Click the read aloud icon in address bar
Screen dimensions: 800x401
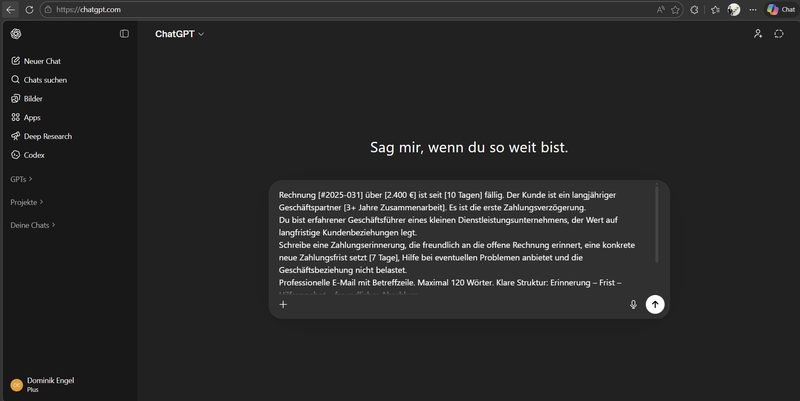tap(661, 10)
